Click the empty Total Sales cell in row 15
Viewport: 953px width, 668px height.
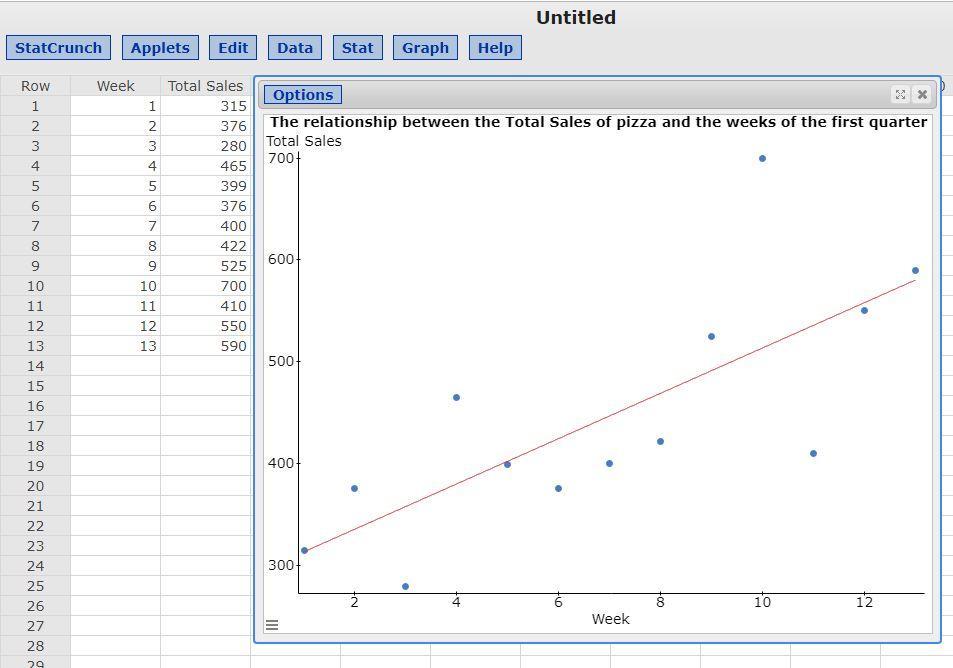205,386
